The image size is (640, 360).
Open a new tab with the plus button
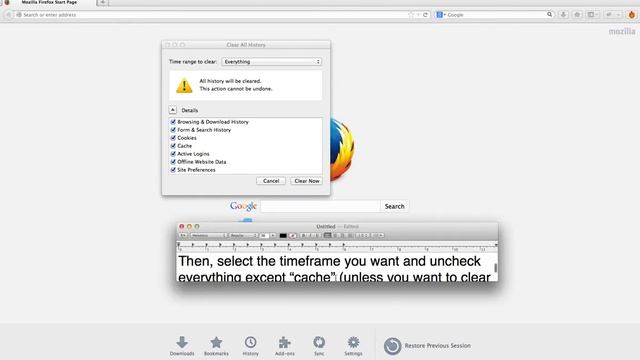pos(102,2)
